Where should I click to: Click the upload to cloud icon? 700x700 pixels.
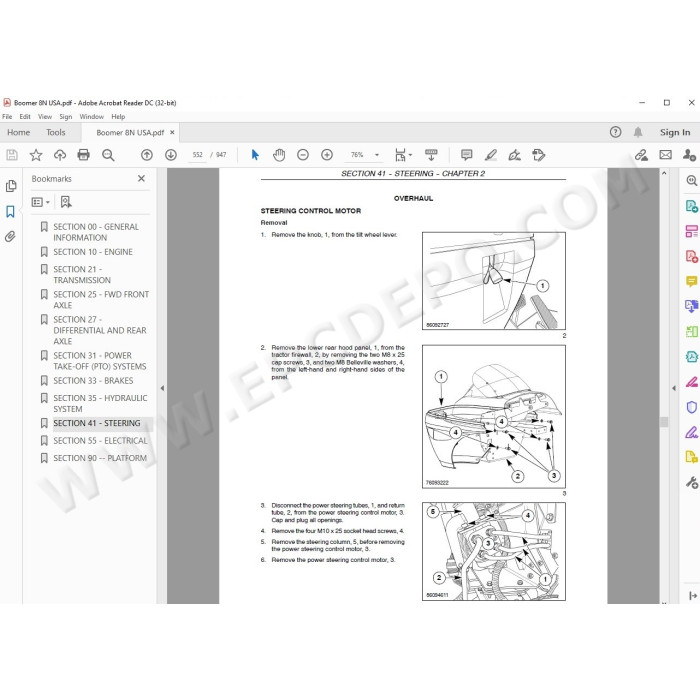click(x=60, y=155)
